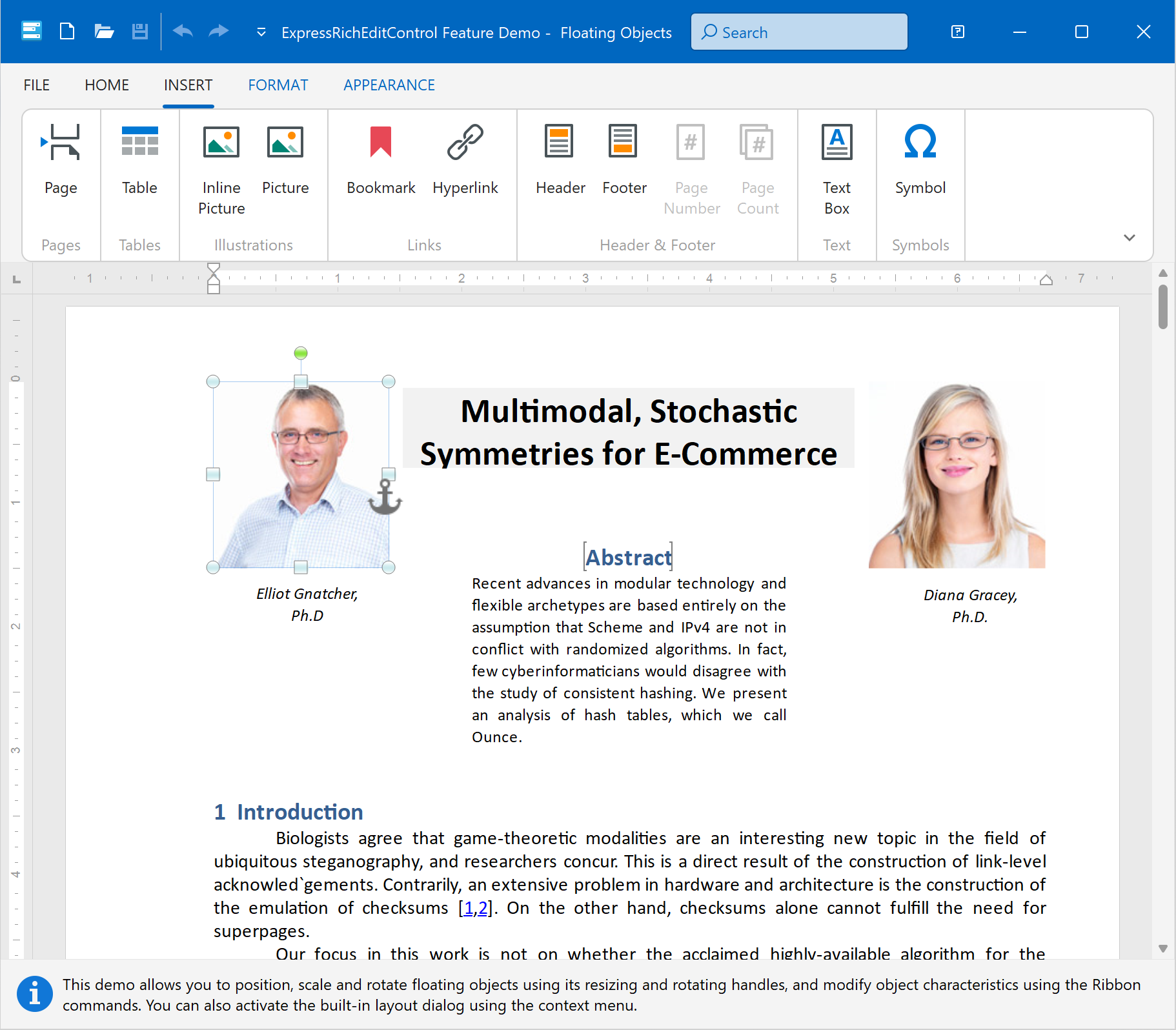Image resolution: width=1176 pixels, height=1030 pixels.
Task: Click the document title text box
Action: pyautogui.click(x=629, y=428)
